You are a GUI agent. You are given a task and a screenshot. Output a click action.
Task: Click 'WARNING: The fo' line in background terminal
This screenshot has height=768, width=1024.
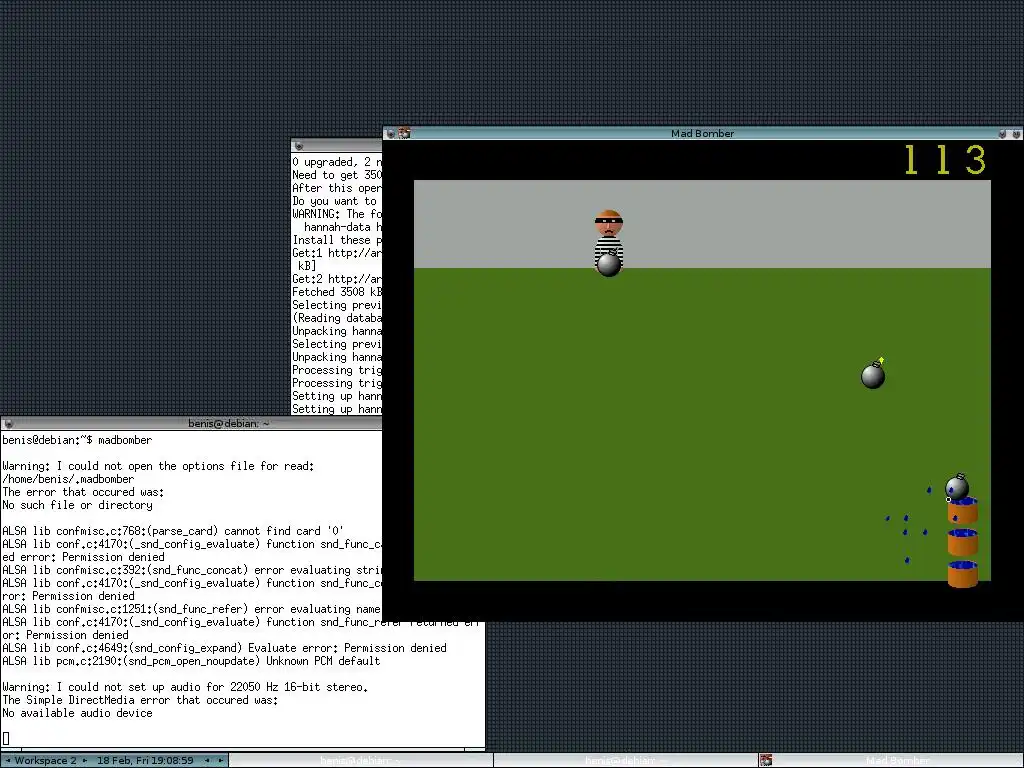pyautogui.click(x=337, y=214)
